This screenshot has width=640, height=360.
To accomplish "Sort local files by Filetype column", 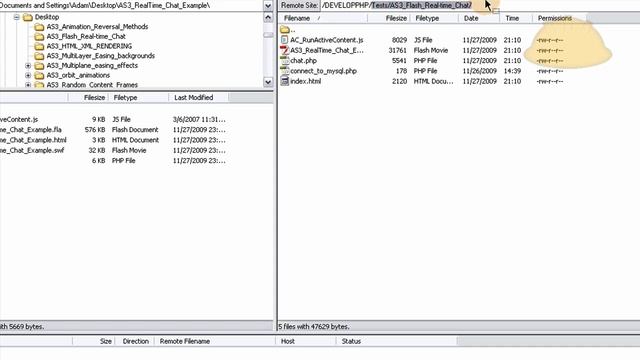I will click(138, 98).
